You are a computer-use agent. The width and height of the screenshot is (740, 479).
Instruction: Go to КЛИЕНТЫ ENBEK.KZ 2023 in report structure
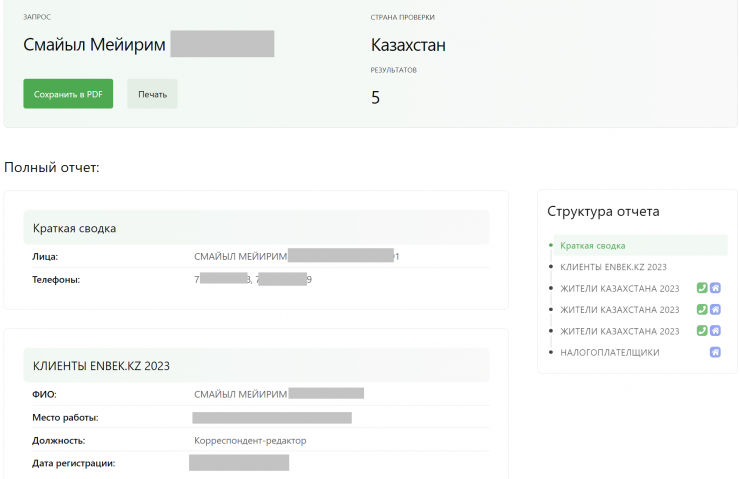coord(613,267)
